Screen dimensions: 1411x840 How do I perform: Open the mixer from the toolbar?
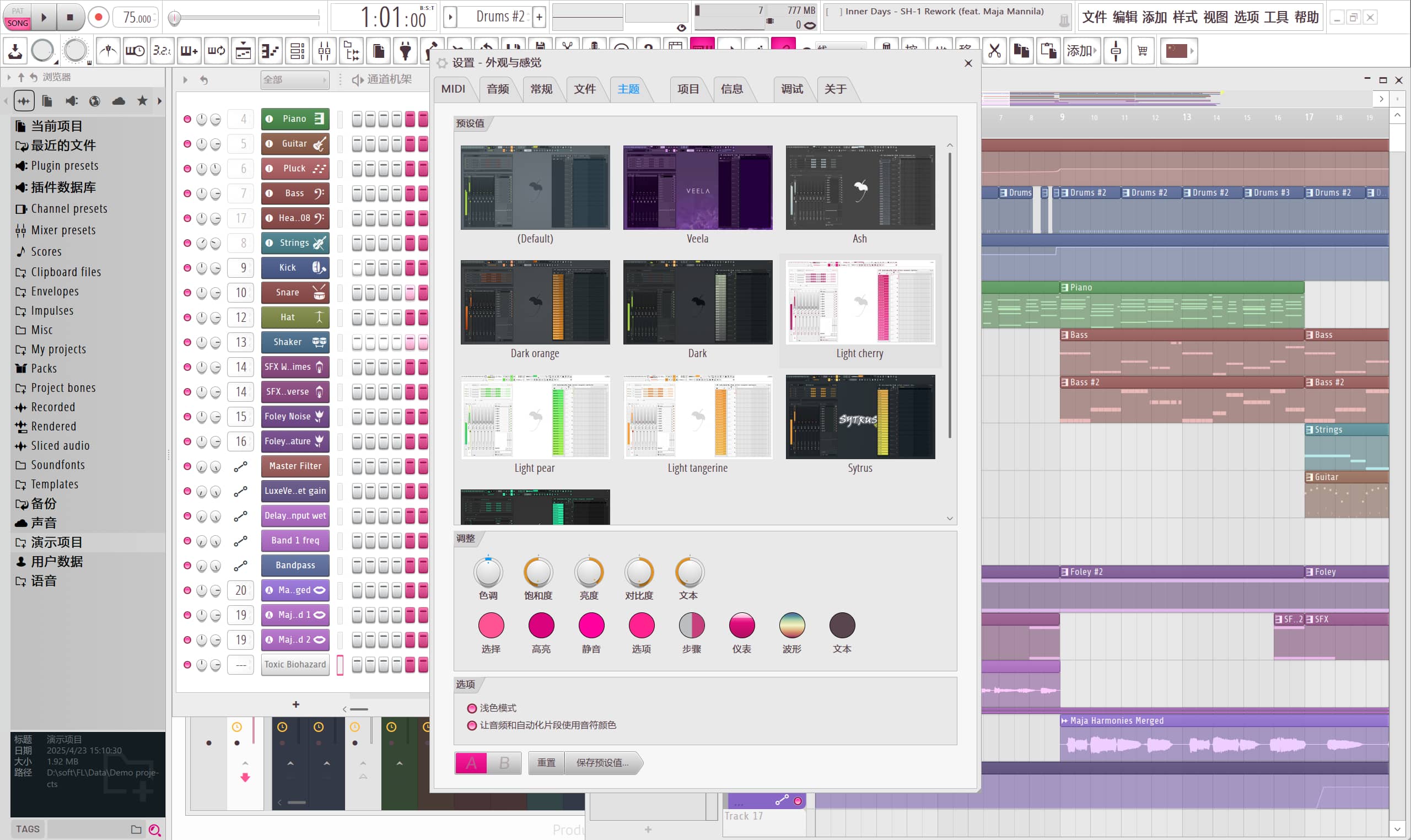(324, 51)
